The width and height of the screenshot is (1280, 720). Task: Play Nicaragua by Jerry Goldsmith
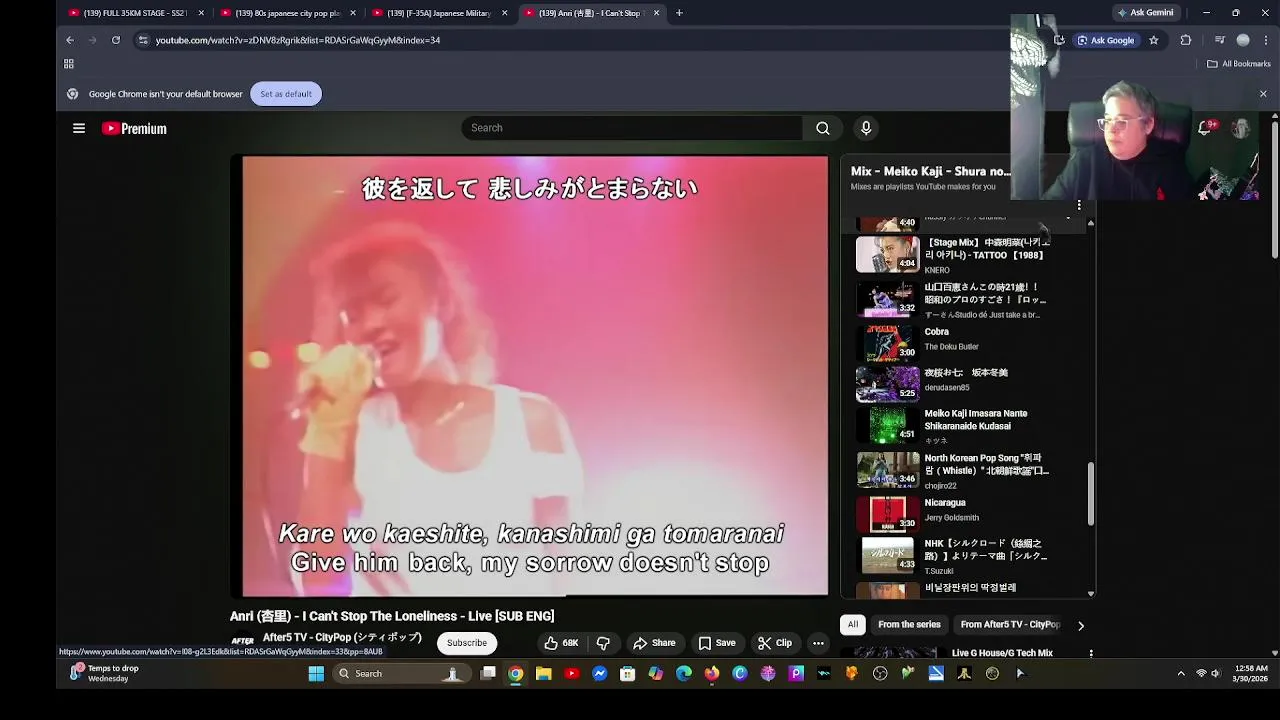[954, 513]
